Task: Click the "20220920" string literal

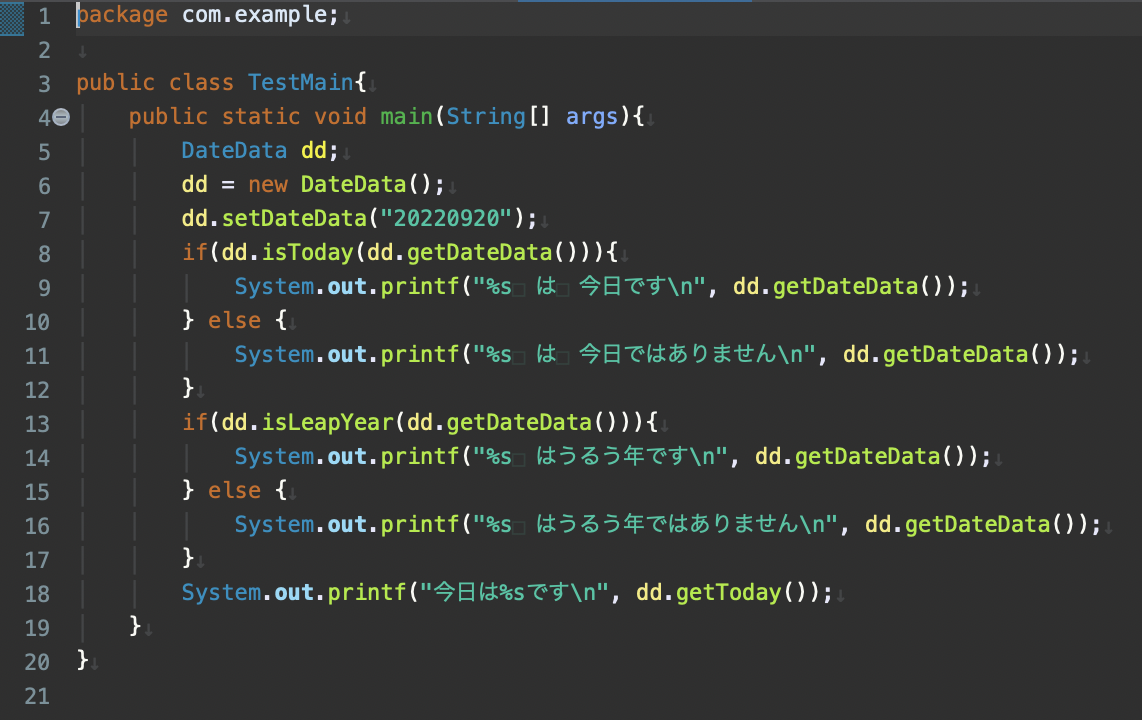Action: click(446, 218)
